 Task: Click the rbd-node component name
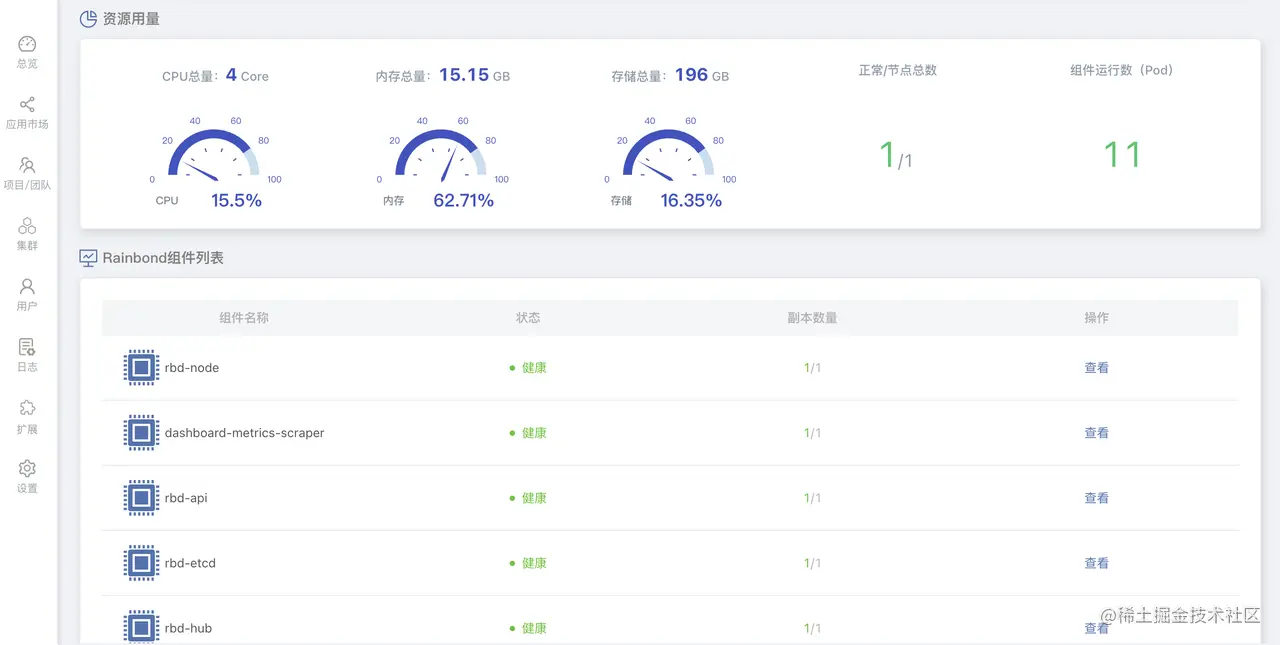pos(192,368)
